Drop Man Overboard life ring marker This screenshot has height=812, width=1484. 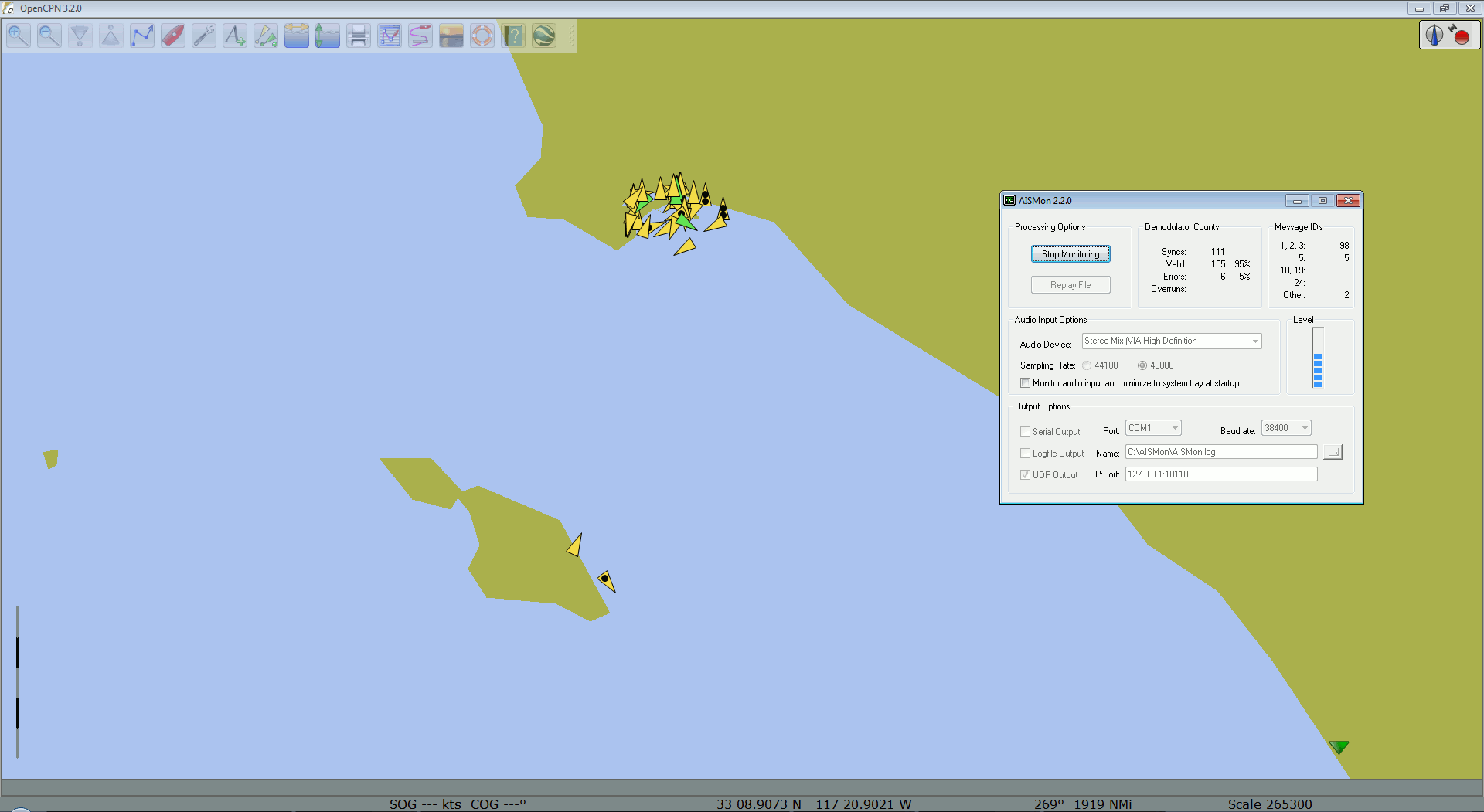click(482, 36)
